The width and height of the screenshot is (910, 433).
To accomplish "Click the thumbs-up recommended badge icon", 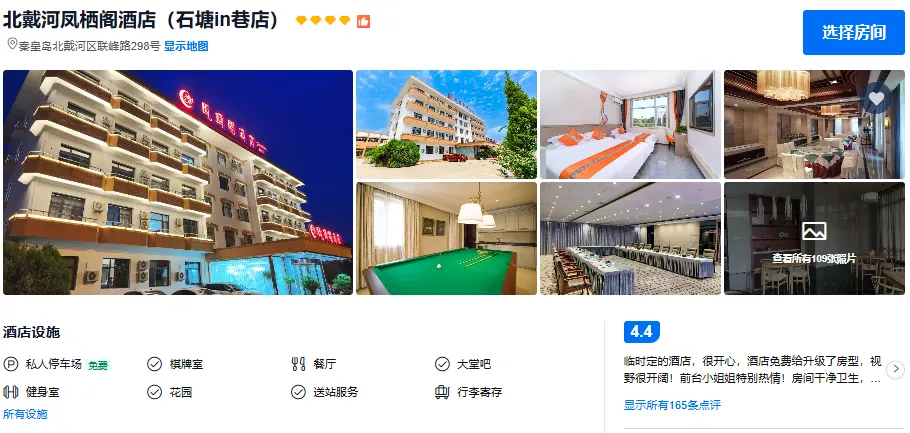I will click(363, 21).
